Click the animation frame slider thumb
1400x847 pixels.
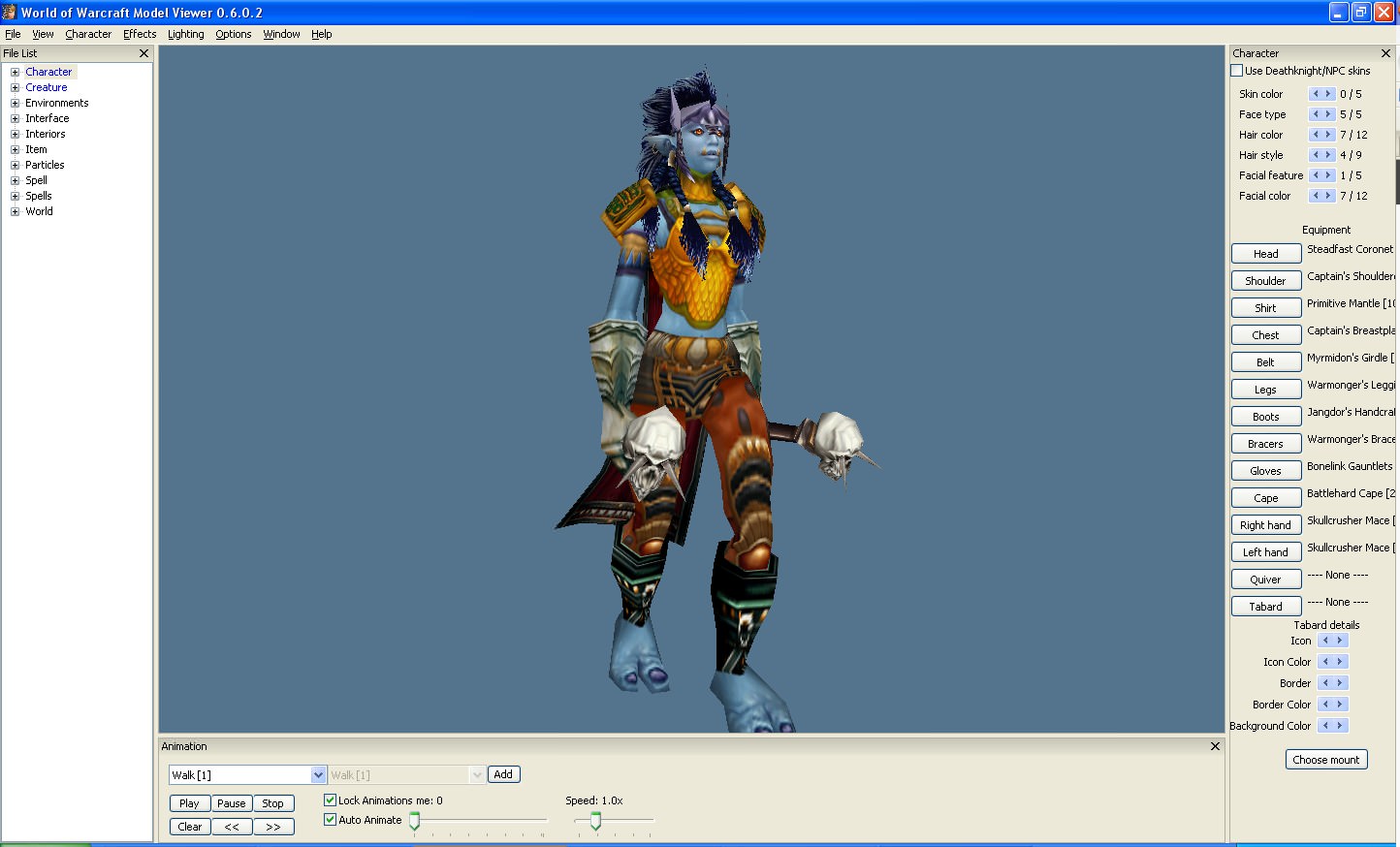pyautogui.click(x=415, y=822)
